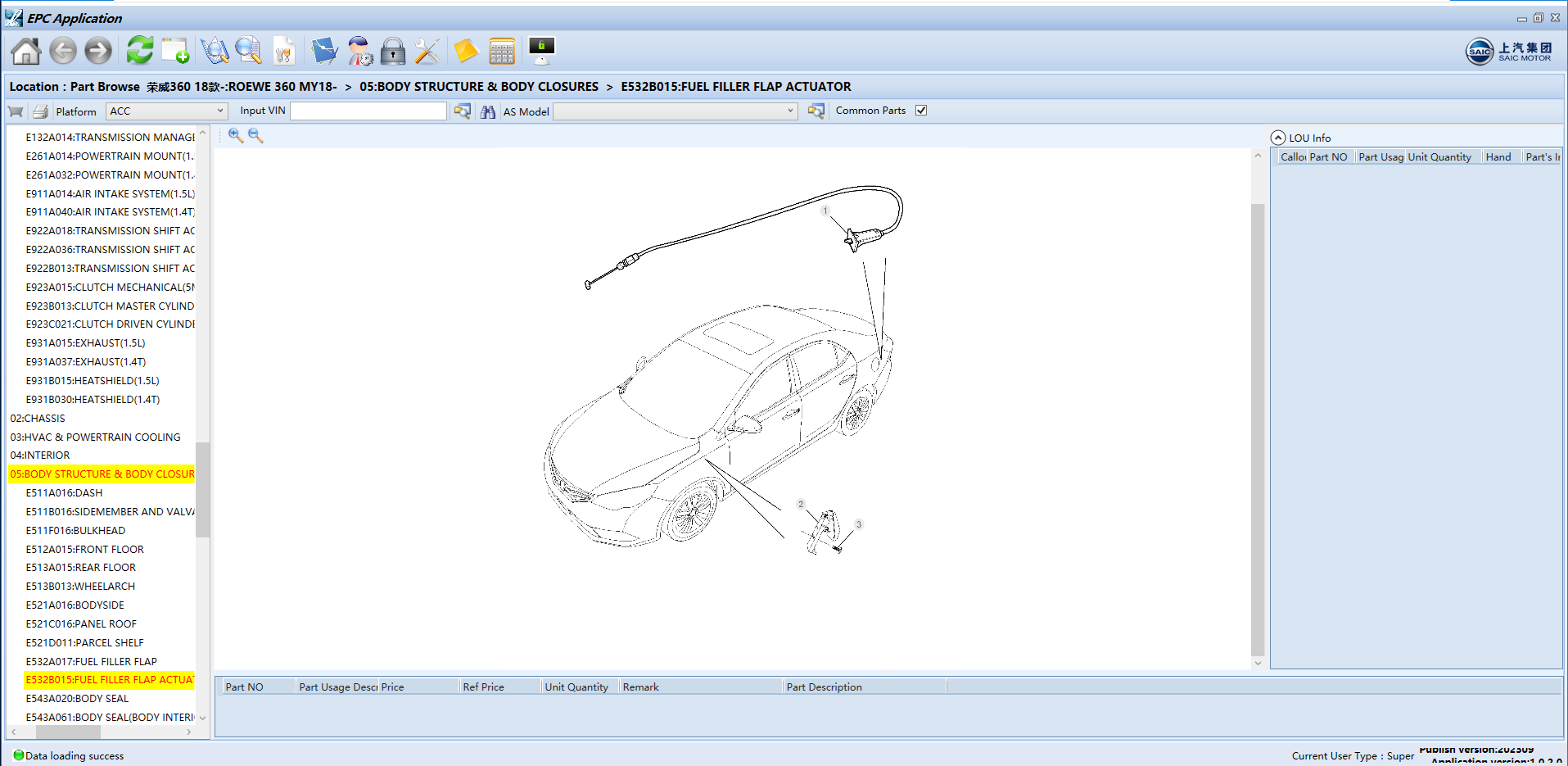Open new window with plus icon

175,51
